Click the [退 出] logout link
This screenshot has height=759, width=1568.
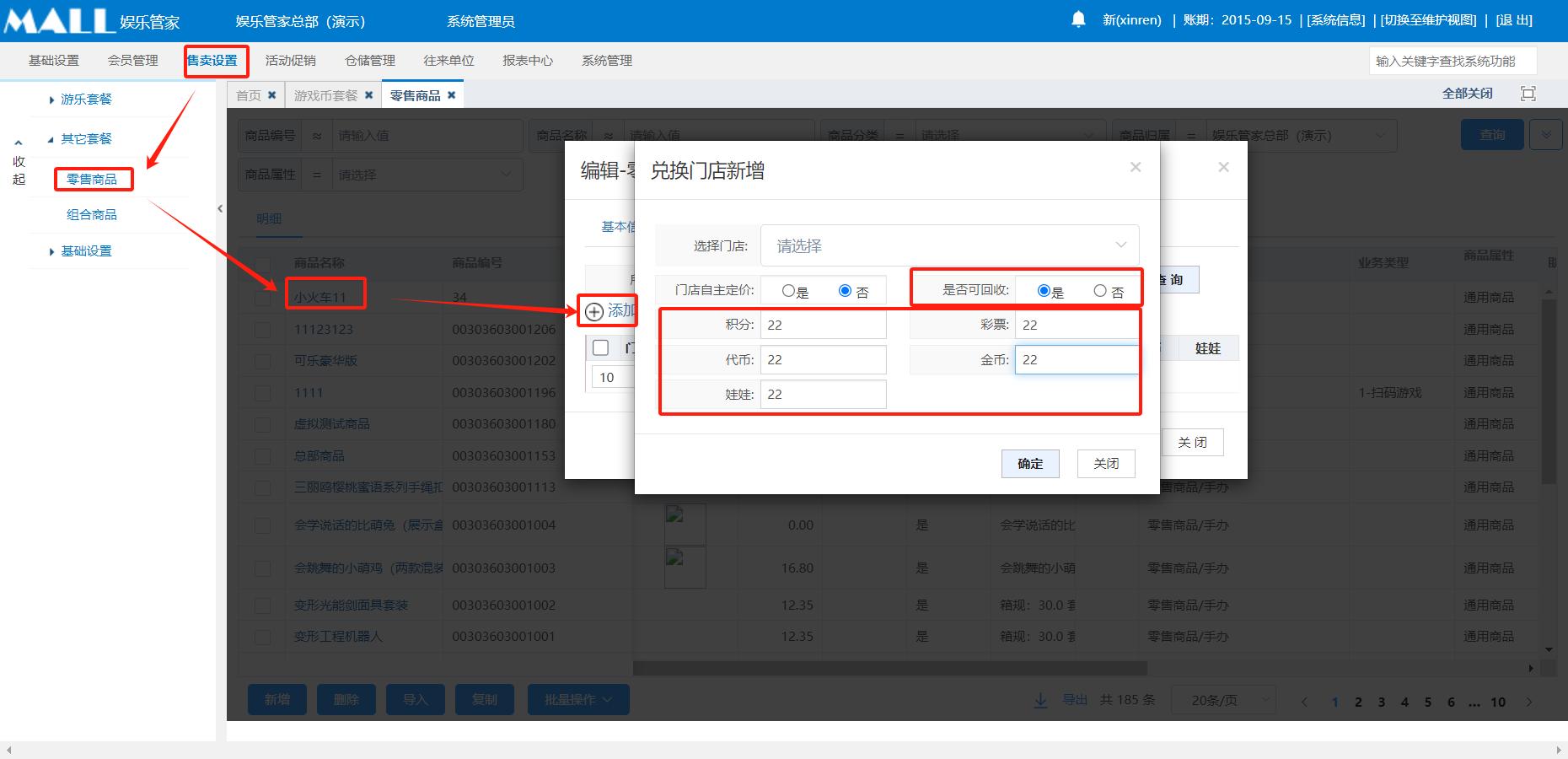[1514, 20]
